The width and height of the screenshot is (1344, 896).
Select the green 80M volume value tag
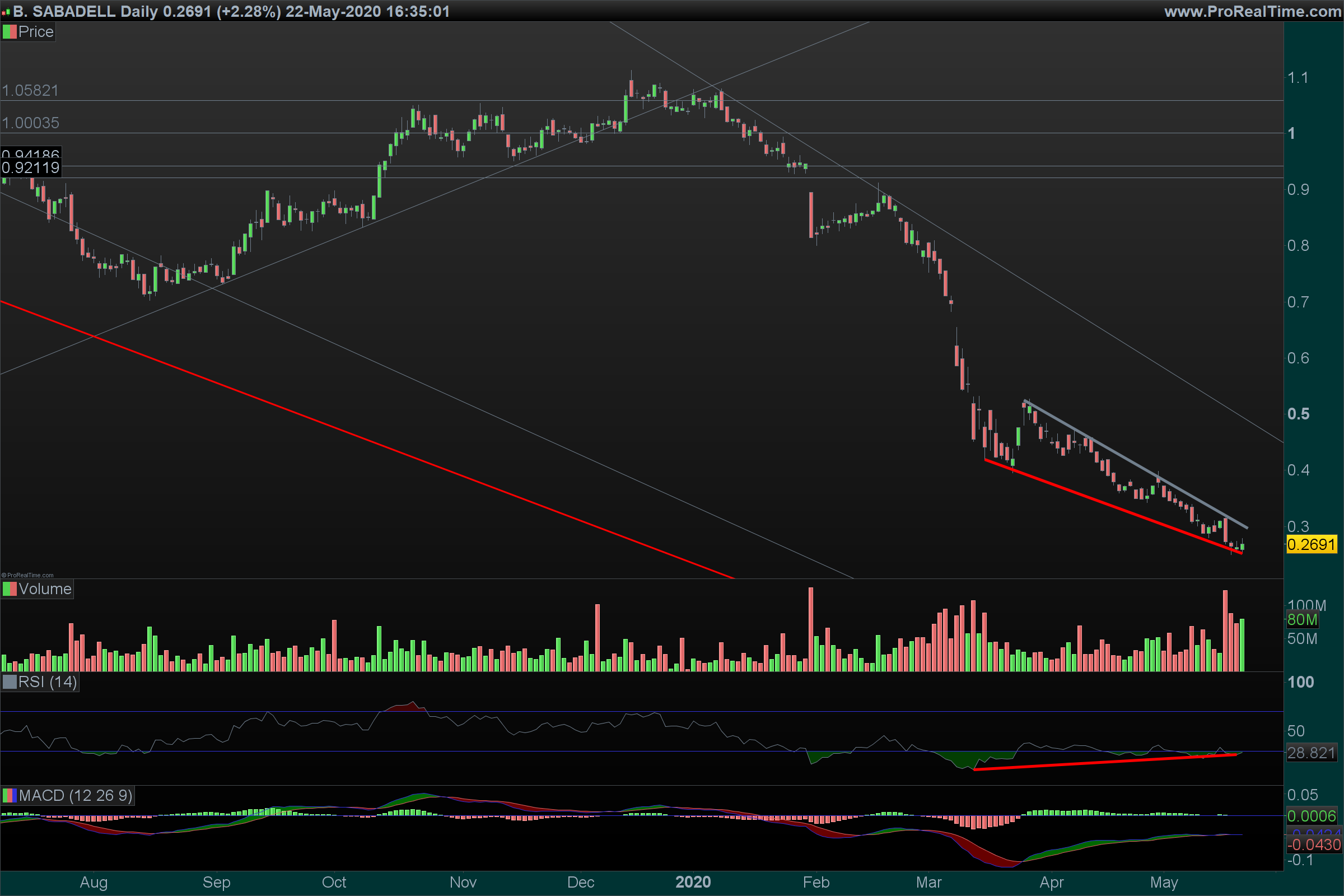pos(1303,619)
